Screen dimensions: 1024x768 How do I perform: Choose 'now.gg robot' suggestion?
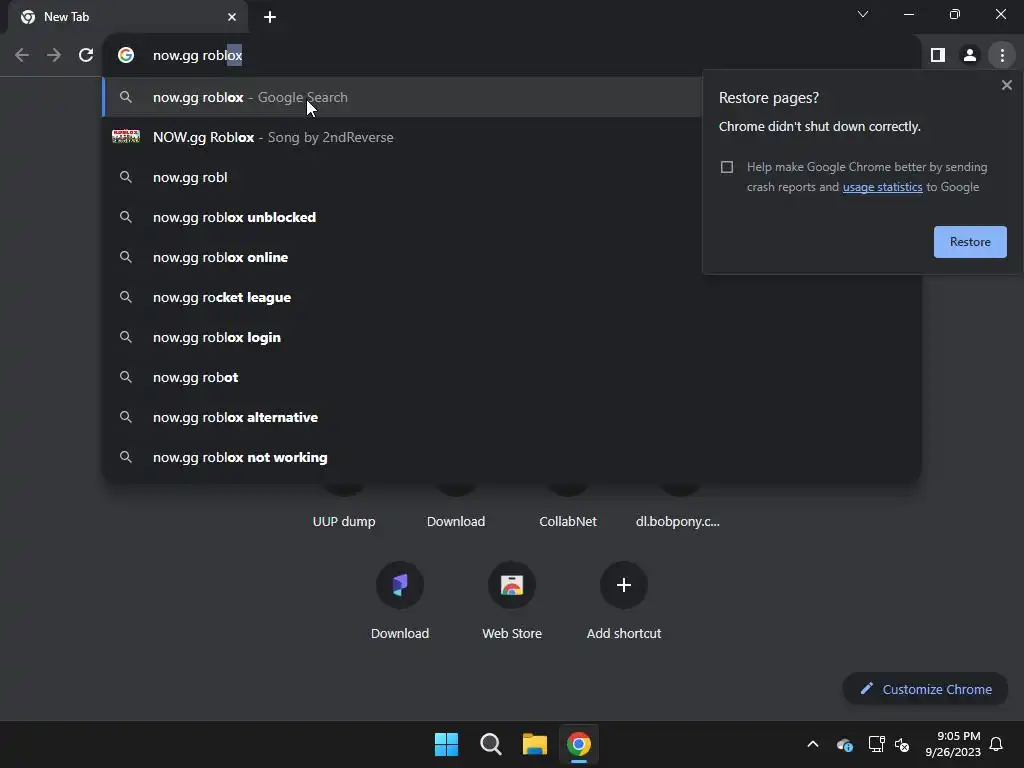coord(512,377)
